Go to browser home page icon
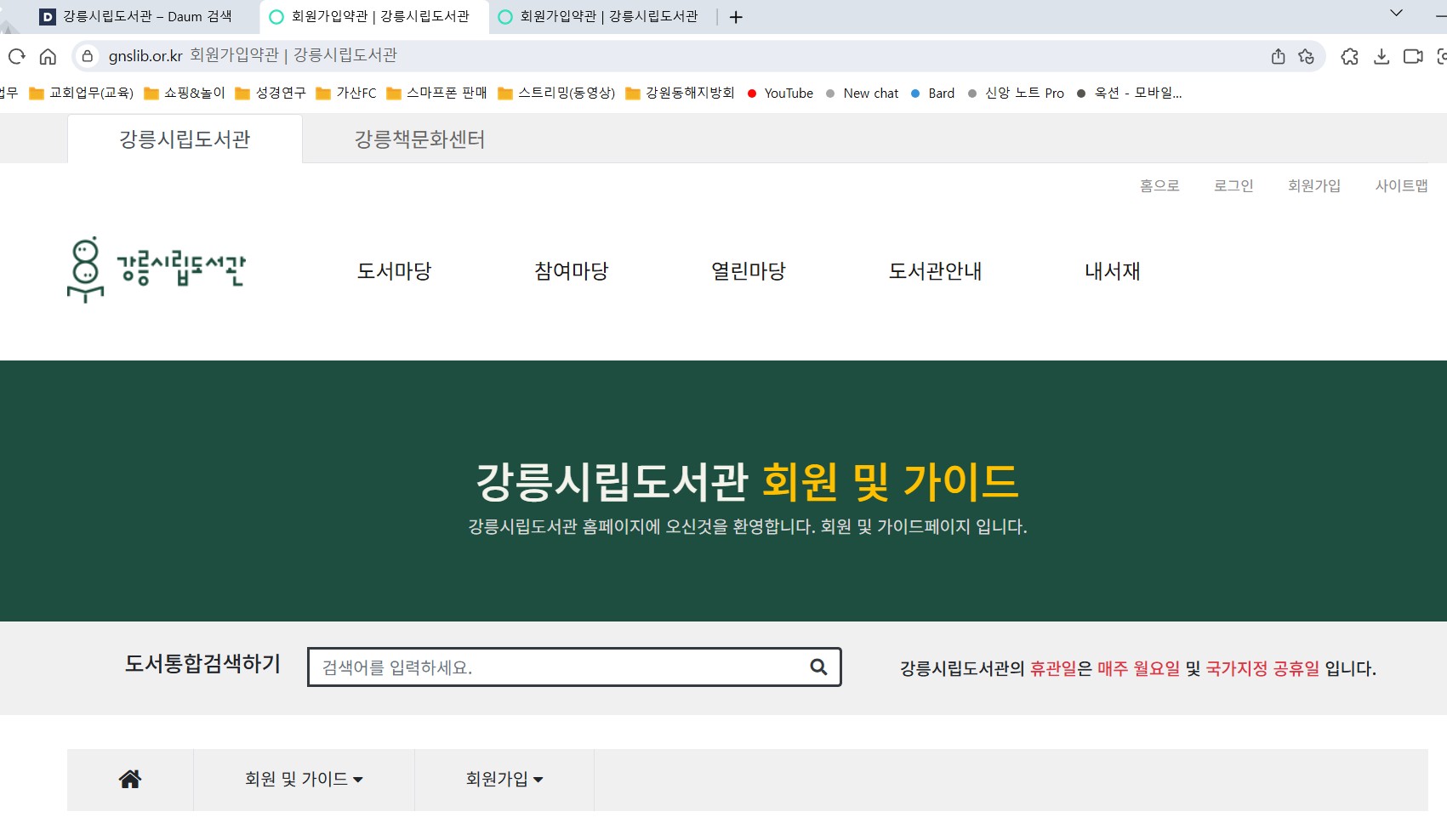Screen dimensions: 1447x840 [48, 57]
